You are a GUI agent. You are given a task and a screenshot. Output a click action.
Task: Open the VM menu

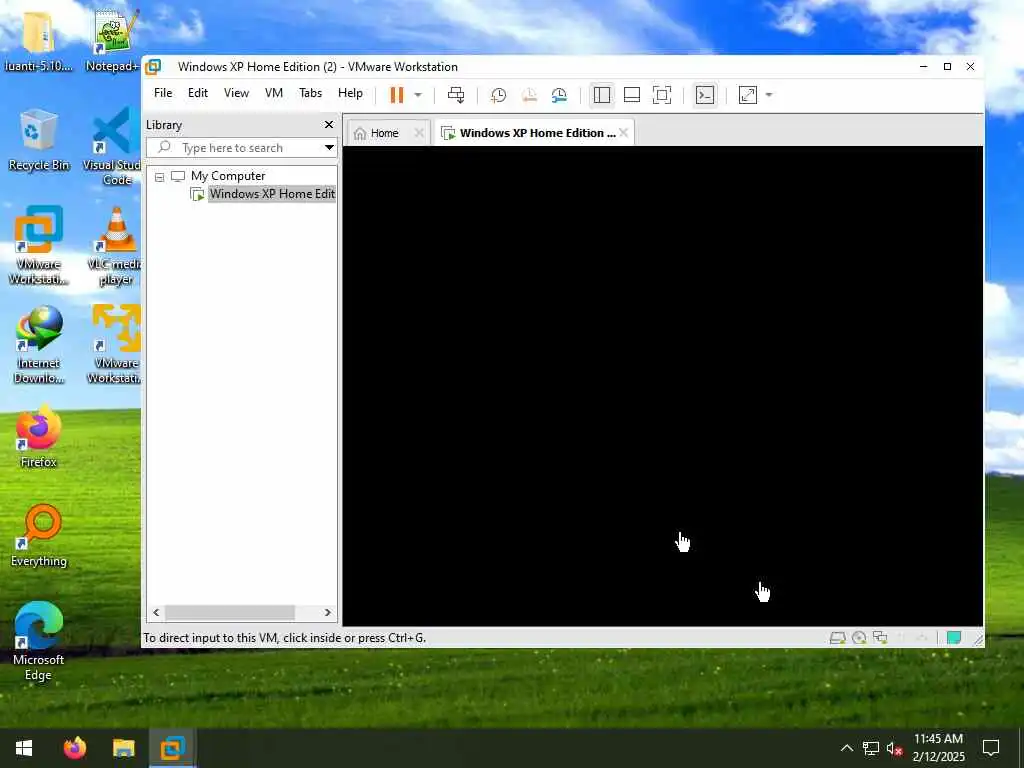coord(274,93)
